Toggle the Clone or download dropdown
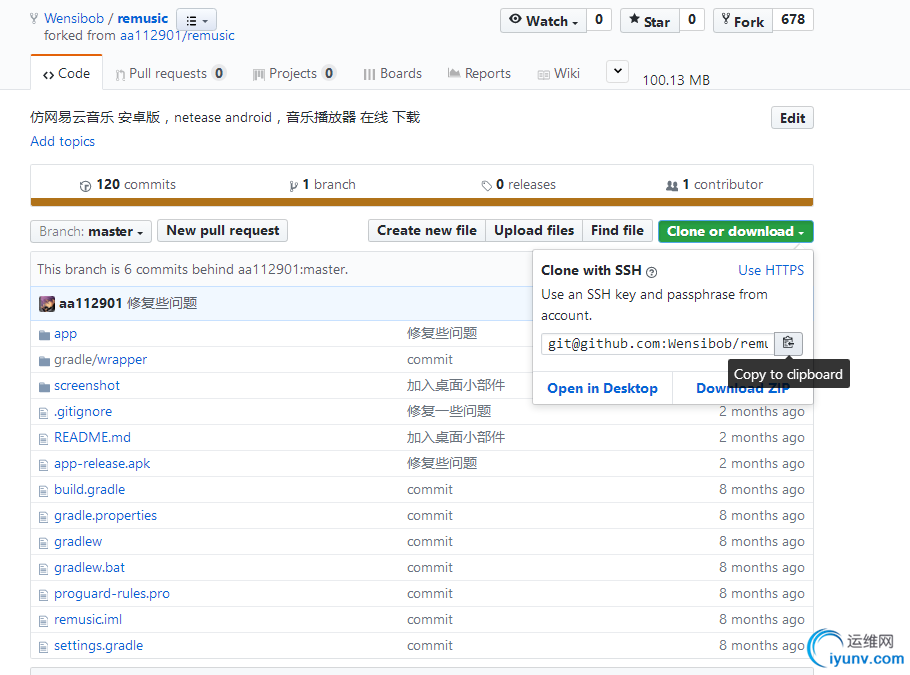The width and height of the screenshot is (910, 675). click(735, 231)
